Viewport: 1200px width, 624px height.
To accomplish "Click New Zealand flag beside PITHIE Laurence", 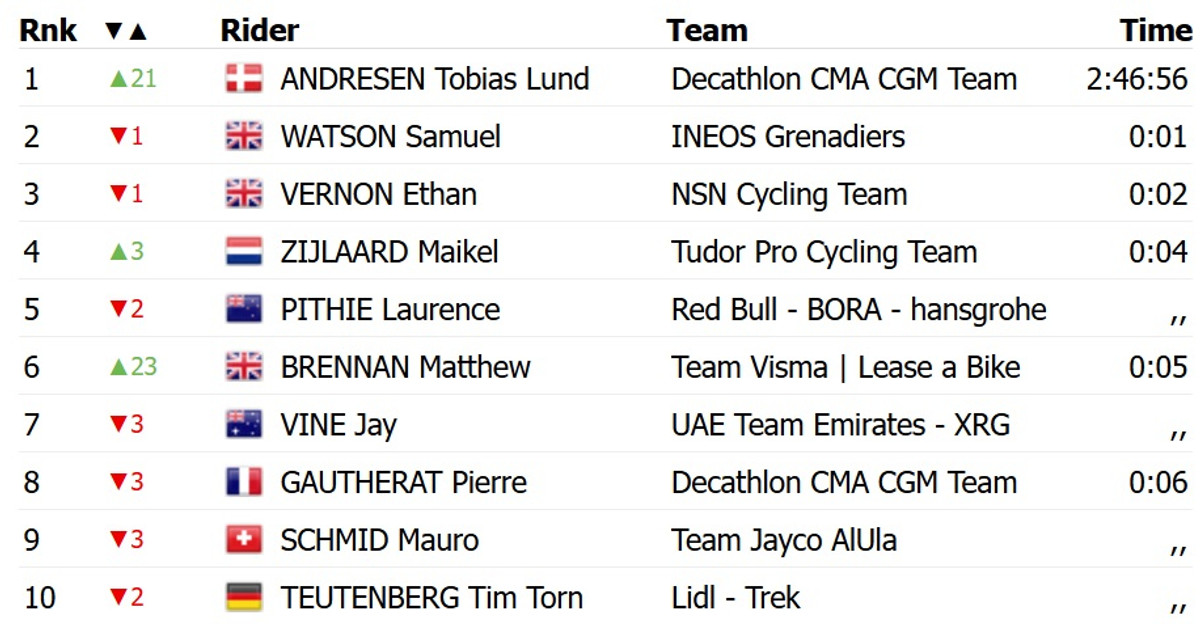I will tap(244, 309).
